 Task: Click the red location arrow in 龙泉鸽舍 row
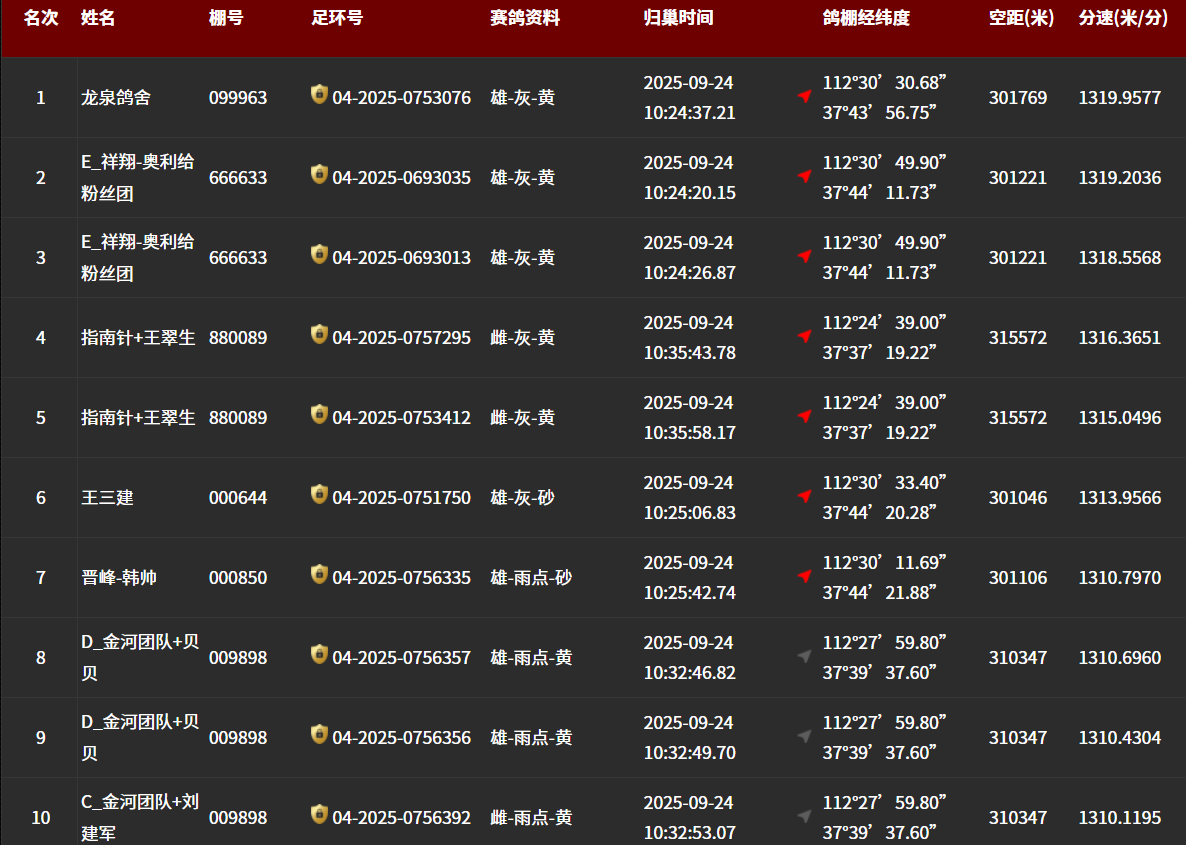coord(804,96)
